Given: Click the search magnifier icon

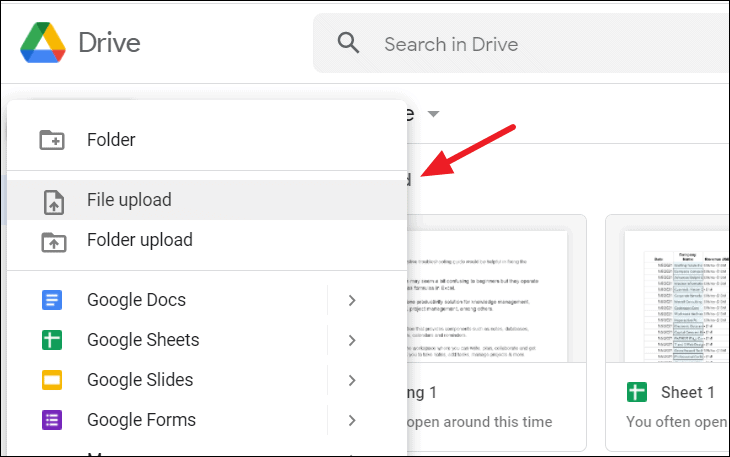Looking at the screenshot, I should (x=348, y=43).
